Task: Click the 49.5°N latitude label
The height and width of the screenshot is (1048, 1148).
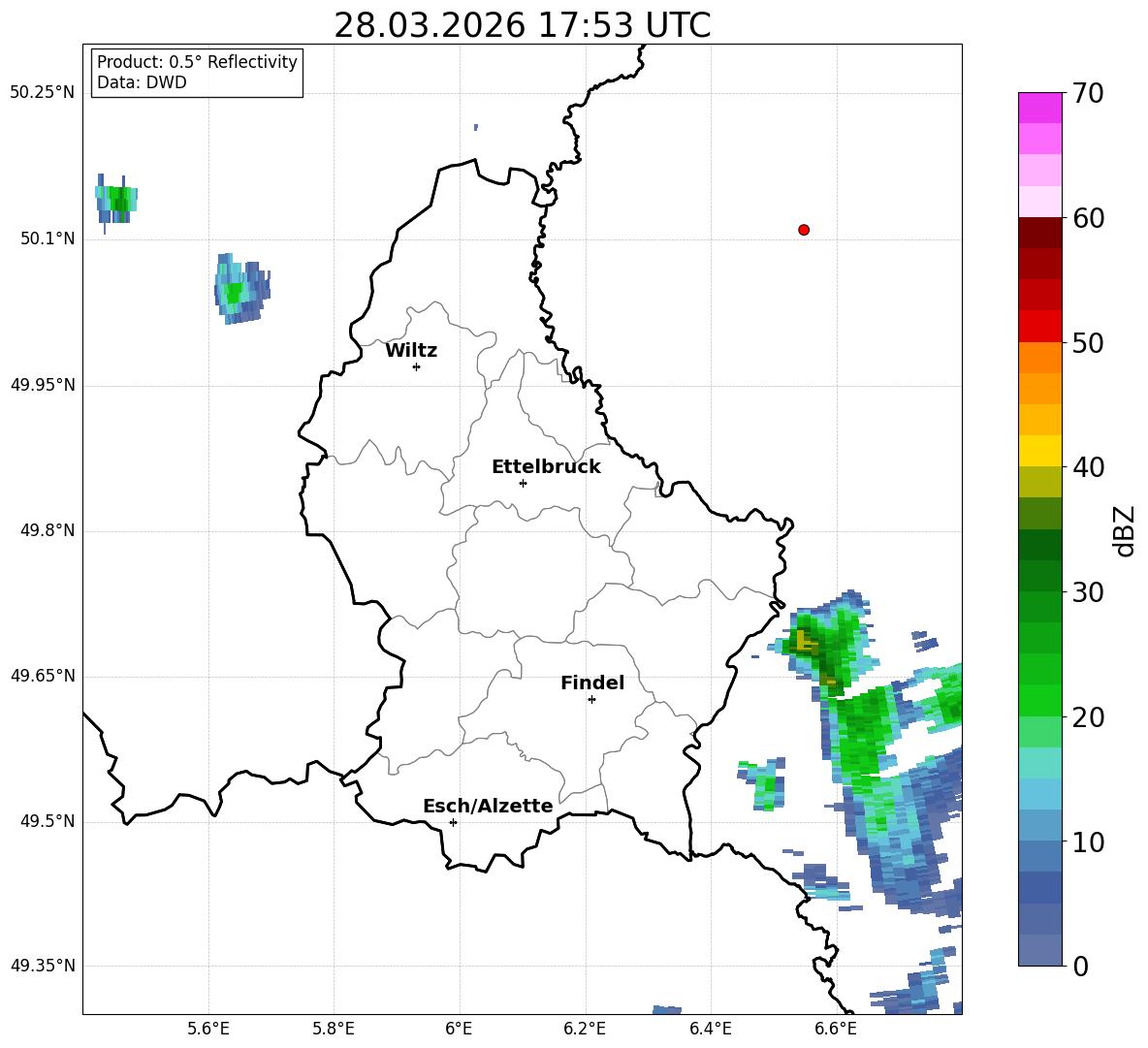Action: [x=47, y=821]
